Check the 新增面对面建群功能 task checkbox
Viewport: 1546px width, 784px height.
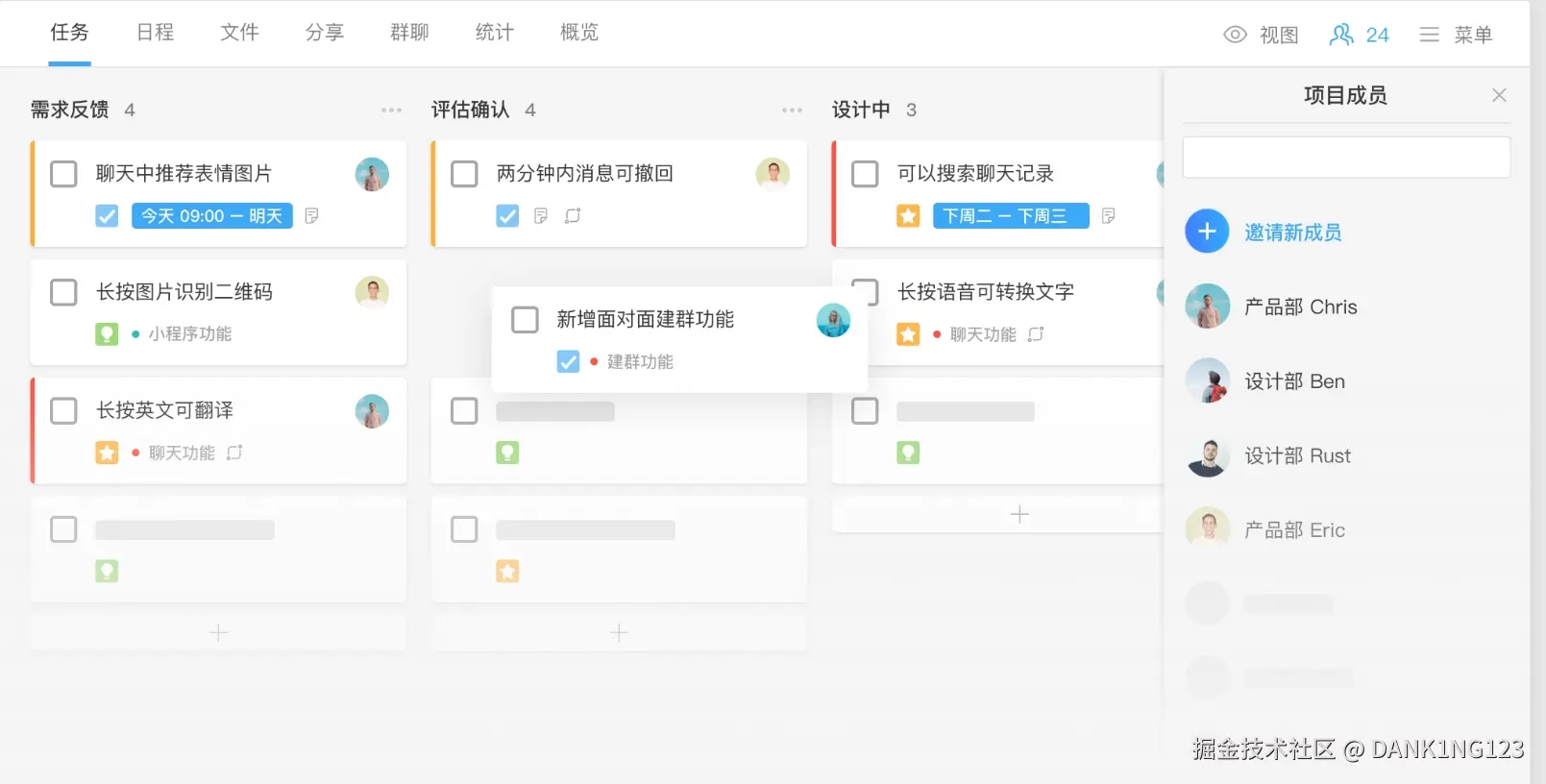525,320
